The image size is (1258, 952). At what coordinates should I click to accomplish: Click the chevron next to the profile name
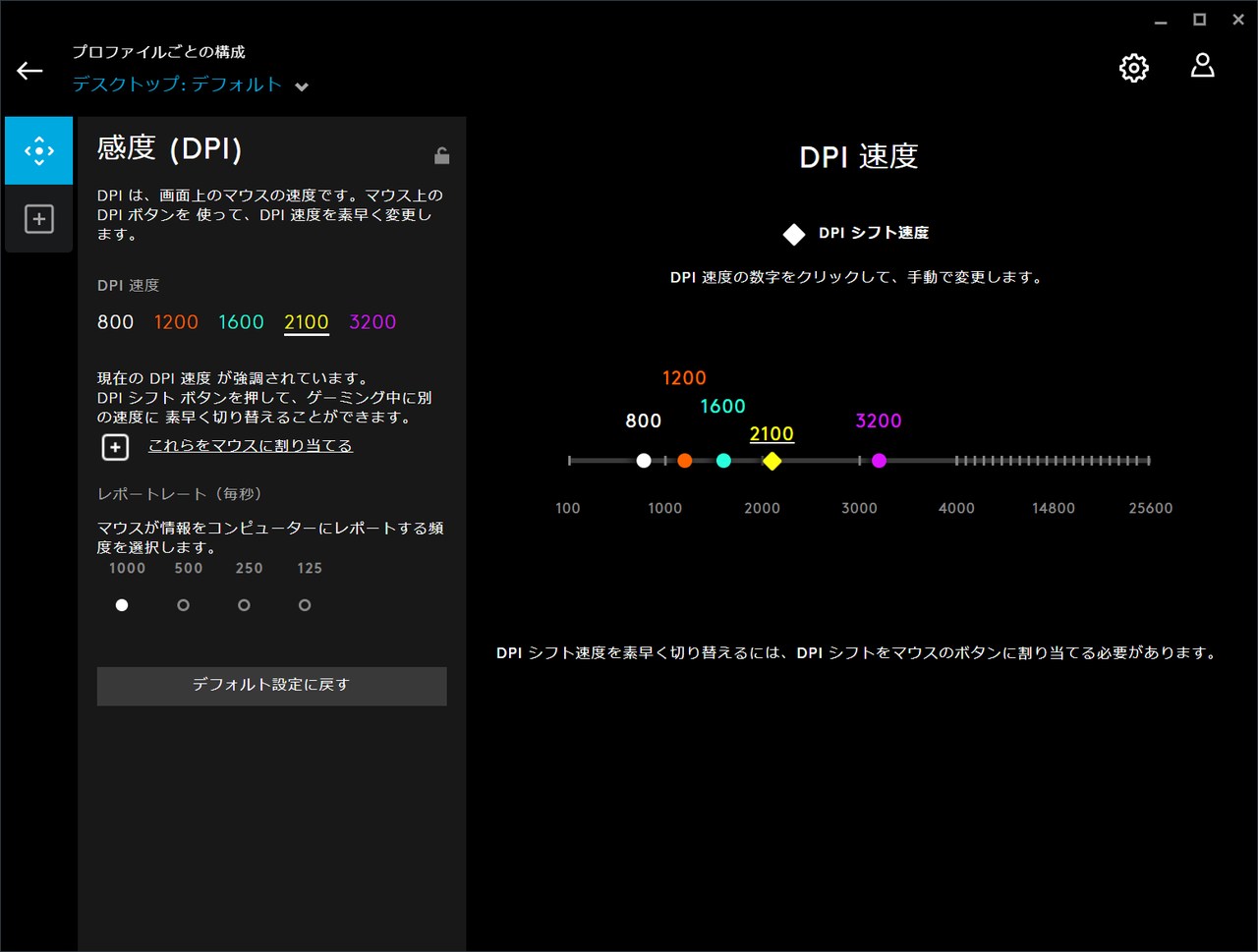coord(302,86)
